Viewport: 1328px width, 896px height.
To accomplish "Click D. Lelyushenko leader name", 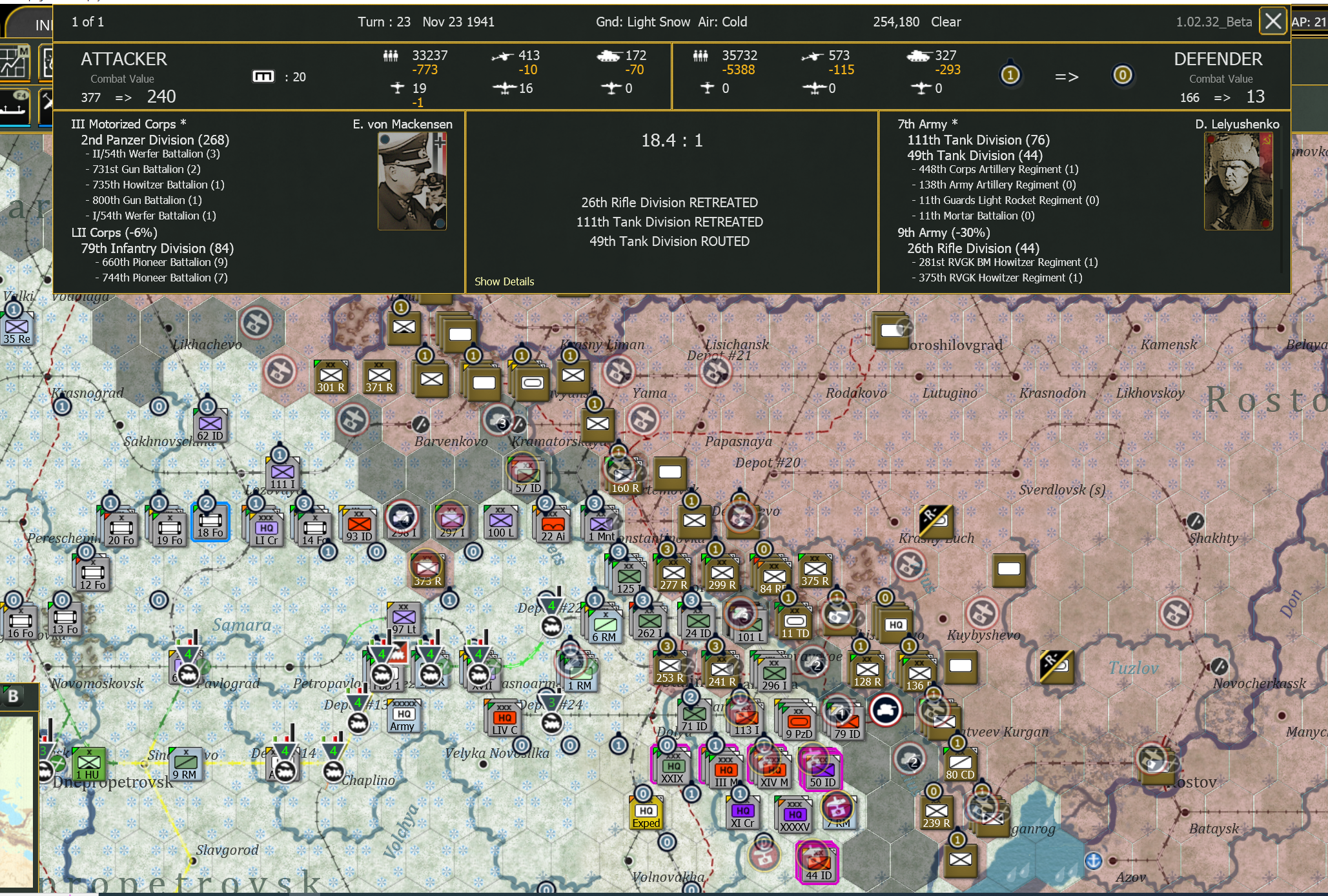I will [x=1237, y=124].
